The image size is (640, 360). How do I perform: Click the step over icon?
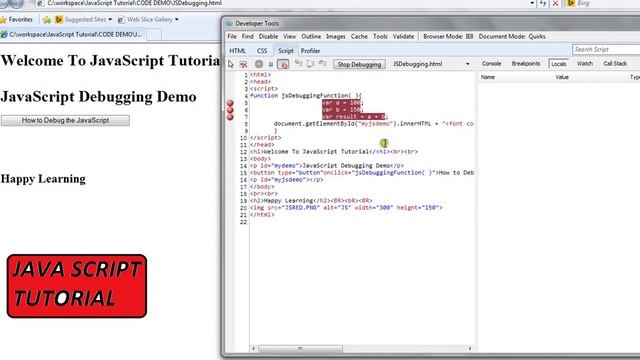tap(311, 64)
